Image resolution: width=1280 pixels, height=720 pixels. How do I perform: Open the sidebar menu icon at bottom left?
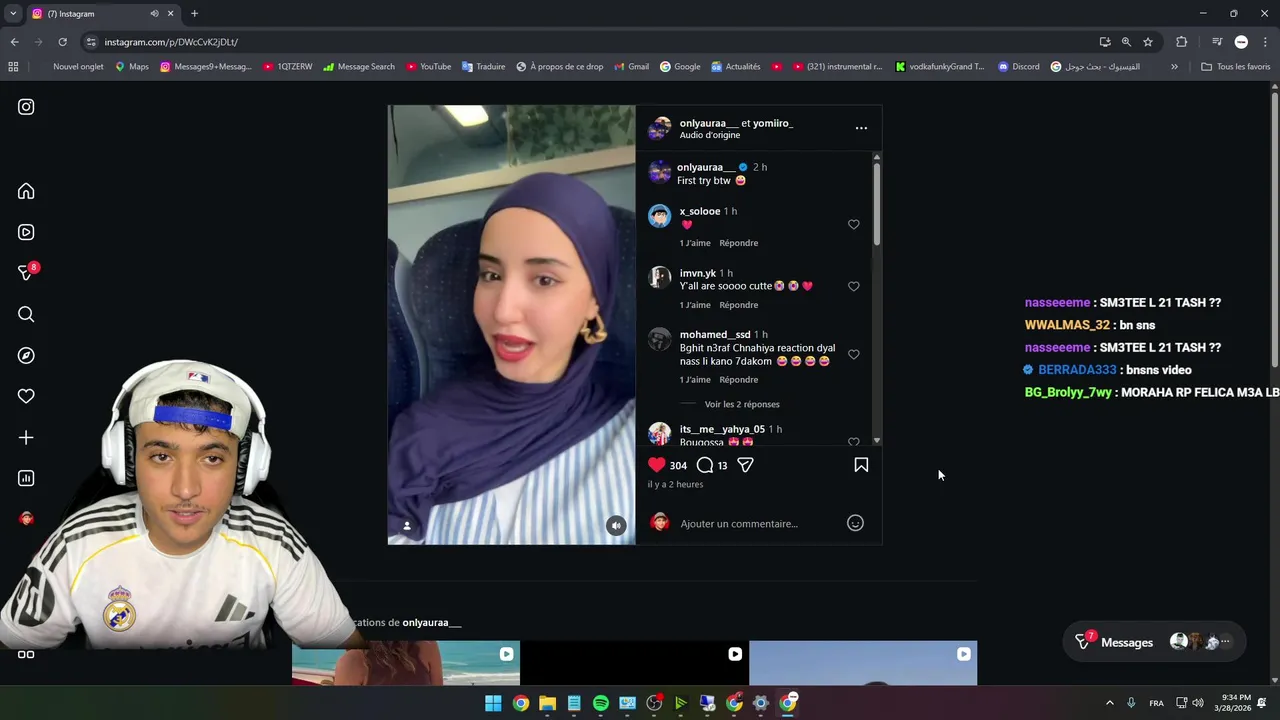coord(26,655)
